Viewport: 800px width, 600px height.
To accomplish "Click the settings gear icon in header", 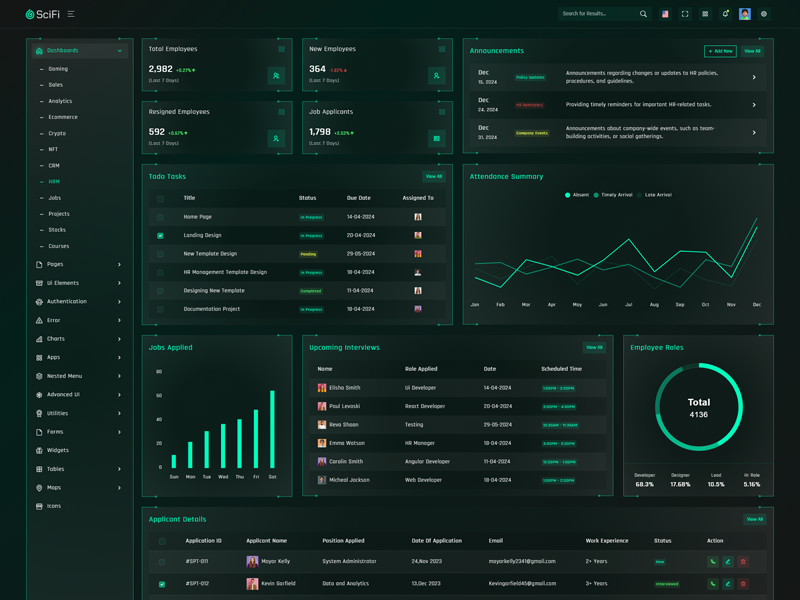I will click(764, 14).
